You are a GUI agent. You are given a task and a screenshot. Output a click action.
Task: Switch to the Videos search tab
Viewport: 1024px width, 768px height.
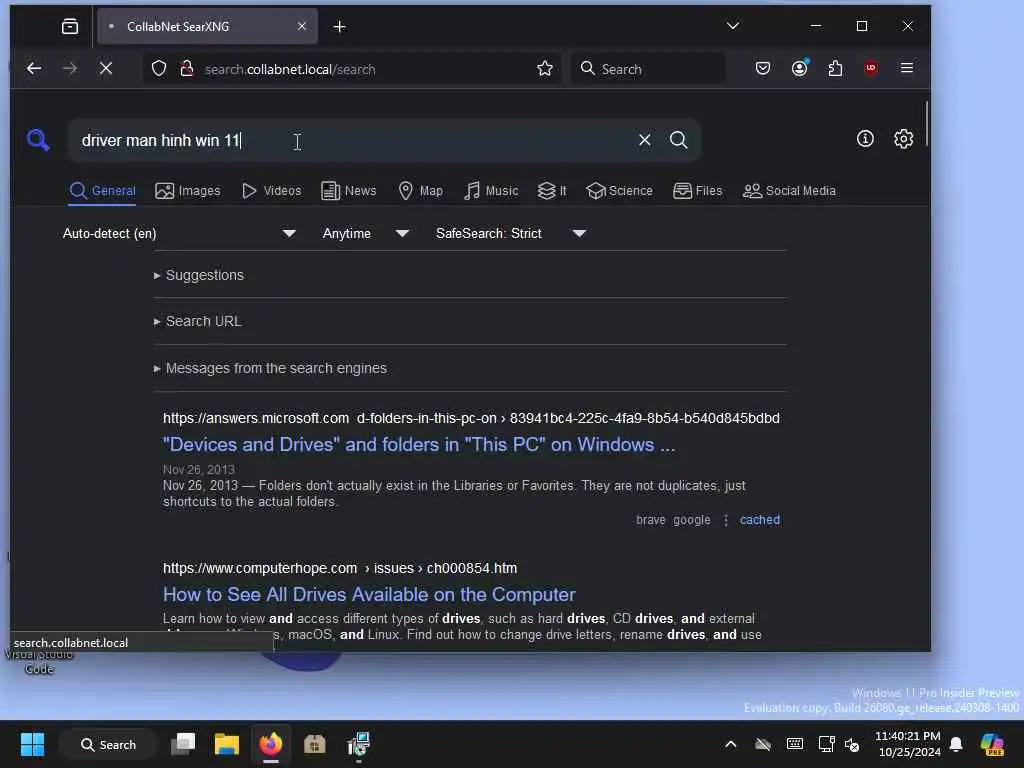tap(271, 191)
